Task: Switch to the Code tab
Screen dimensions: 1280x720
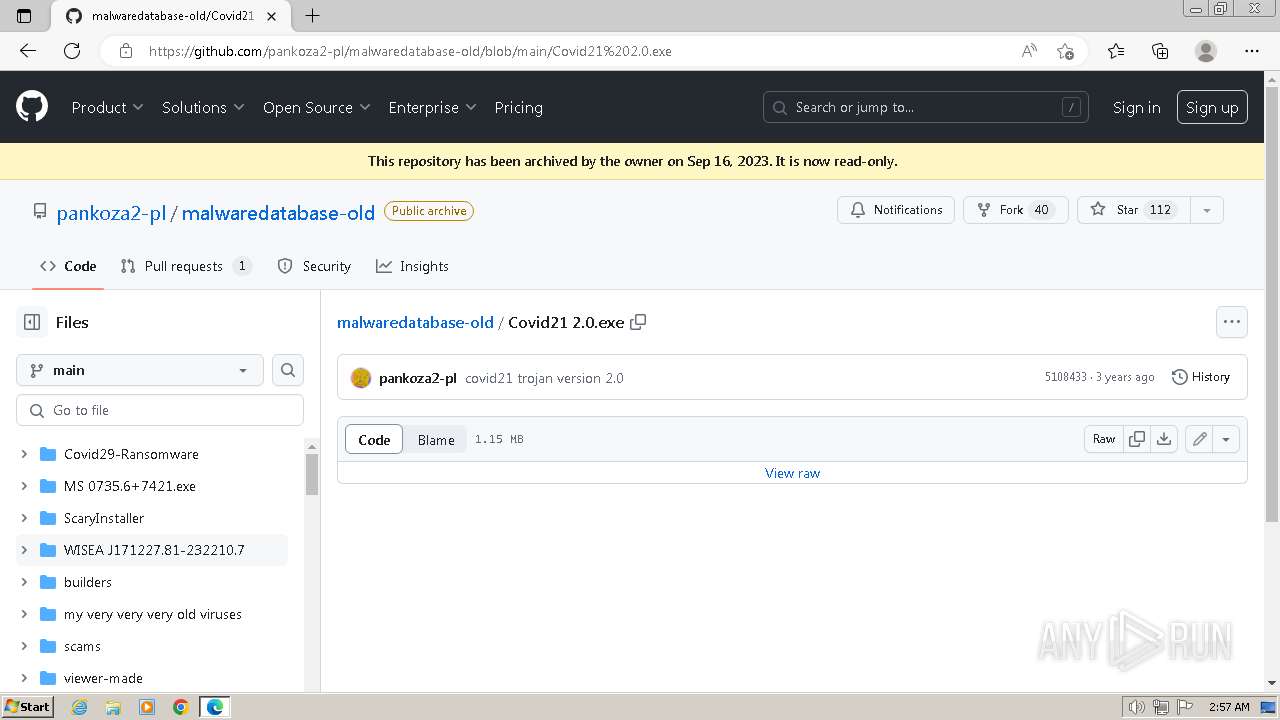Action: [68, 266]
